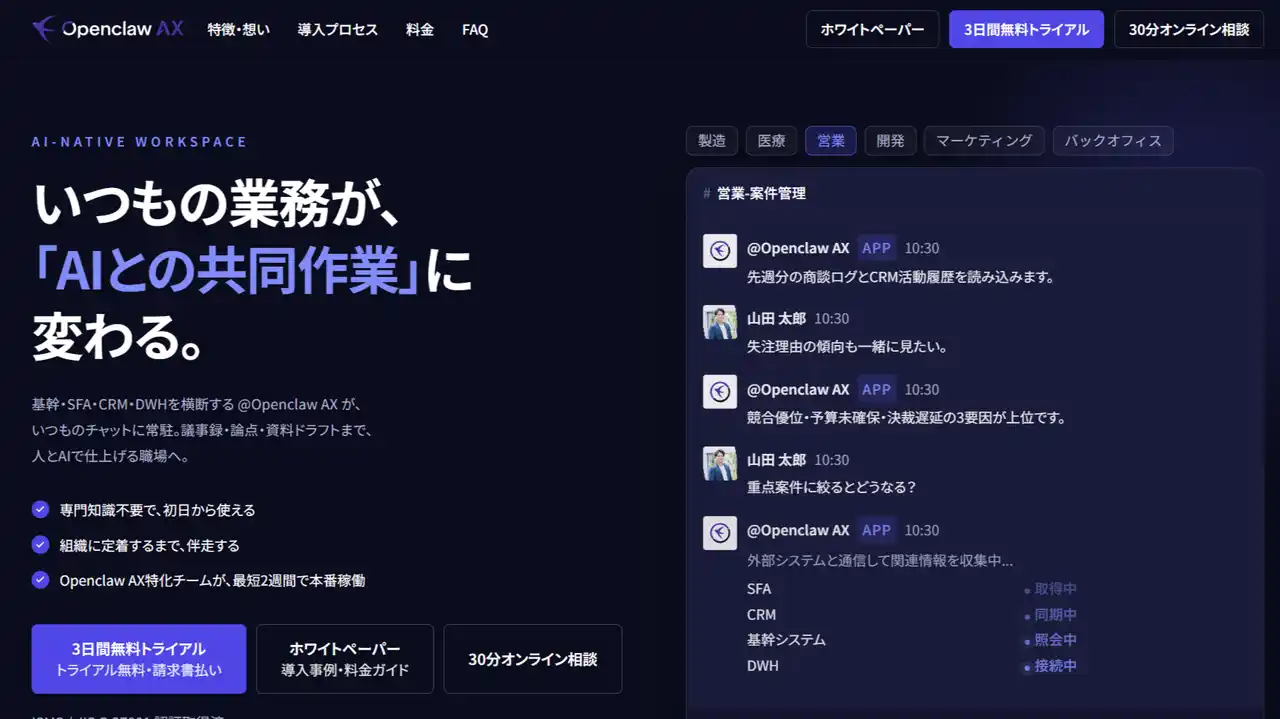
Task: Click the message 先週分の商談ログとCRM活動履歴を読み込みます。
Action: pyautogui.click(x=901, y=277)
